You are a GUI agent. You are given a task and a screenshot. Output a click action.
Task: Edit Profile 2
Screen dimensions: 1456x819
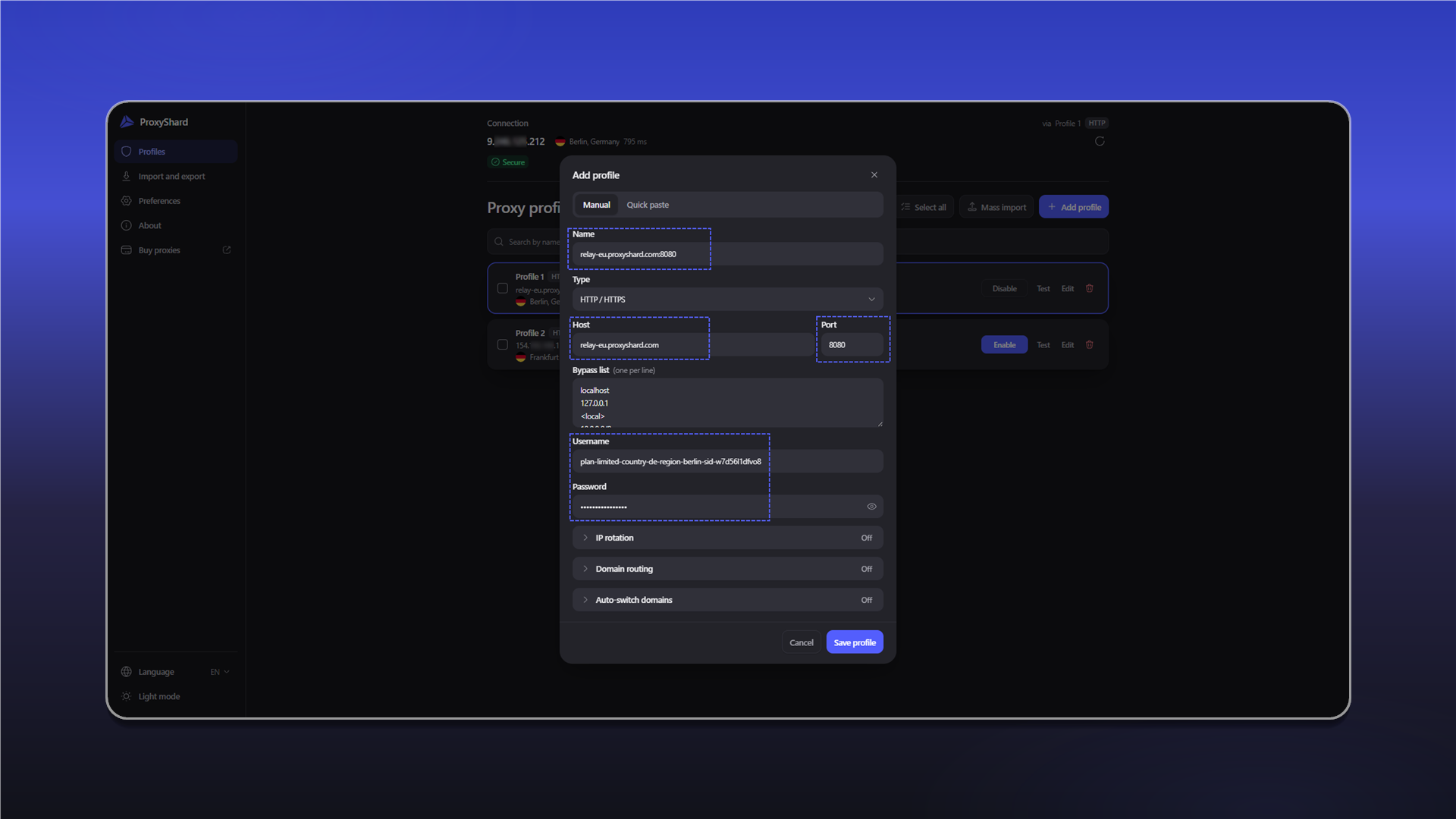(x=1068, y=345)
